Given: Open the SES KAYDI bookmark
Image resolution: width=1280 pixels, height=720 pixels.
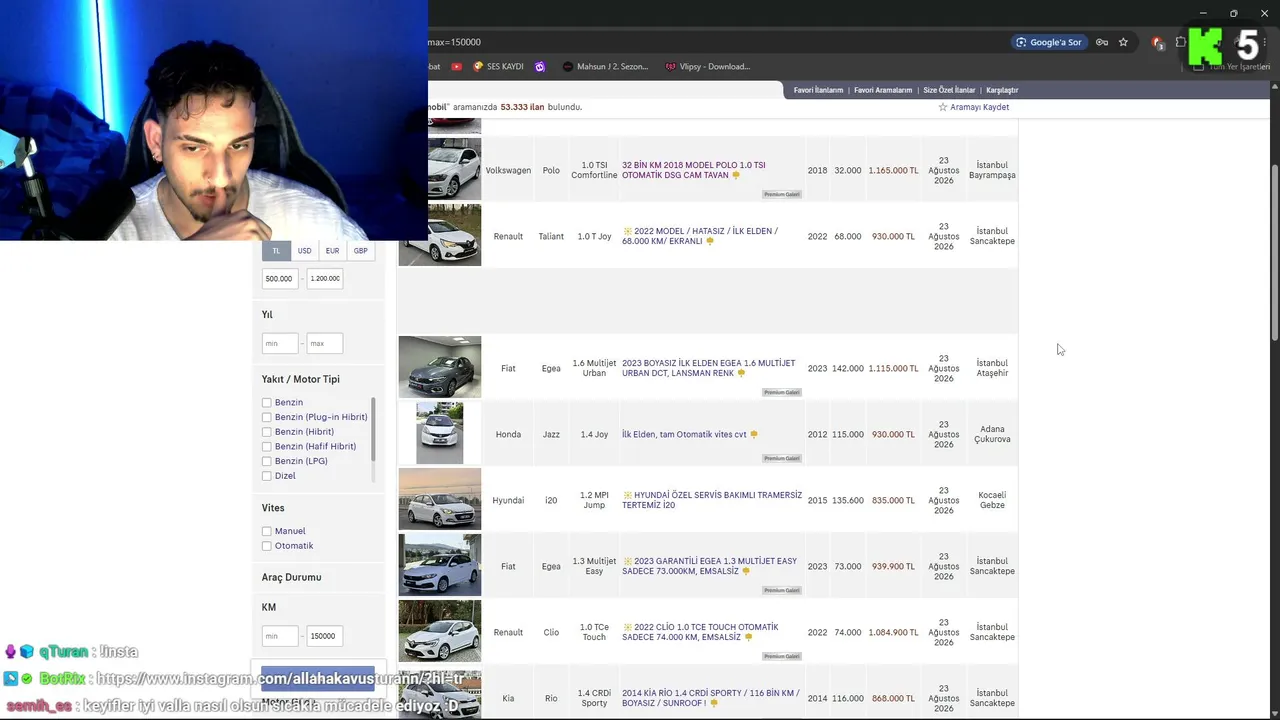Looking at the screenshot, I should (499, 67).
